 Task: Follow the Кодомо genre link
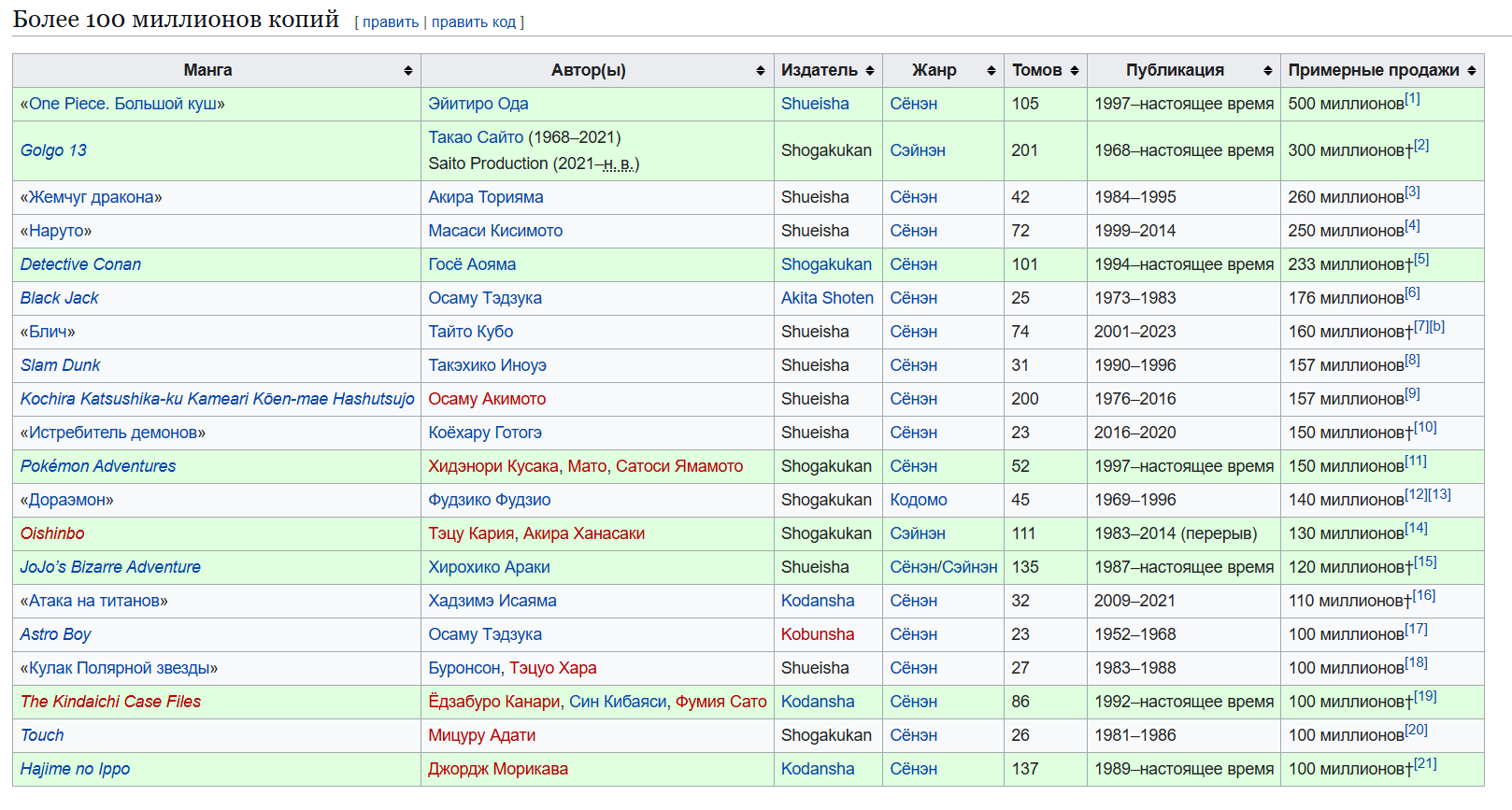pyautogui.click(x=918, y=500)
